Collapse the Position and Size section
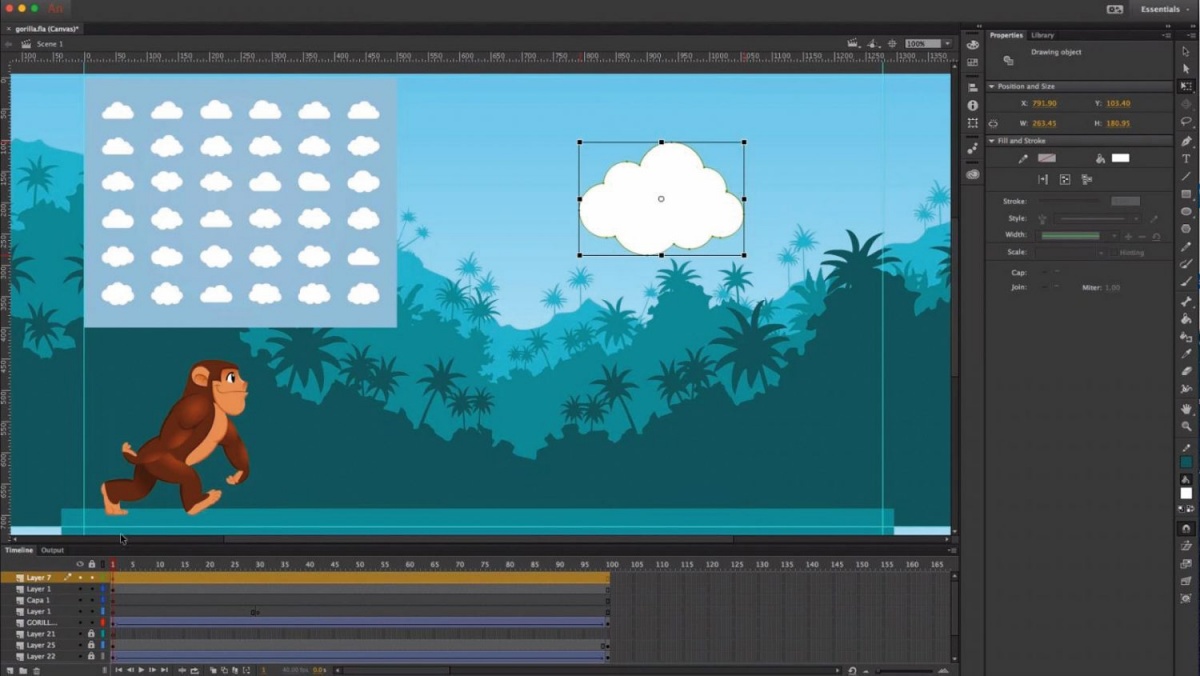The height and width of the screenshot is (676, 1200). pyautogui.click(x=992, y=87)
